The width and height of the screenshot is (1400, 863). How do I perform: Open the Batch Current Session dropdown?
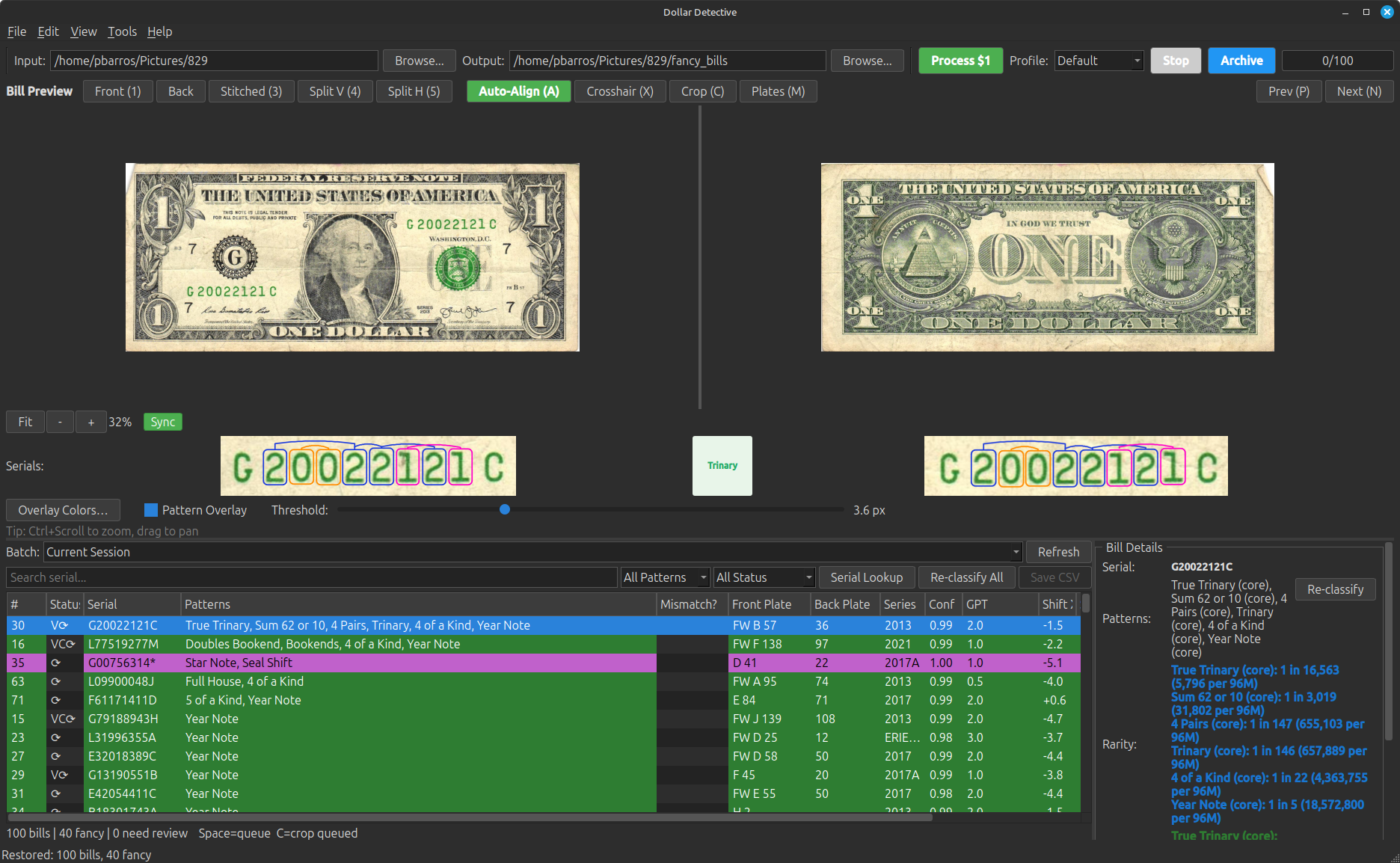[533, 552]
